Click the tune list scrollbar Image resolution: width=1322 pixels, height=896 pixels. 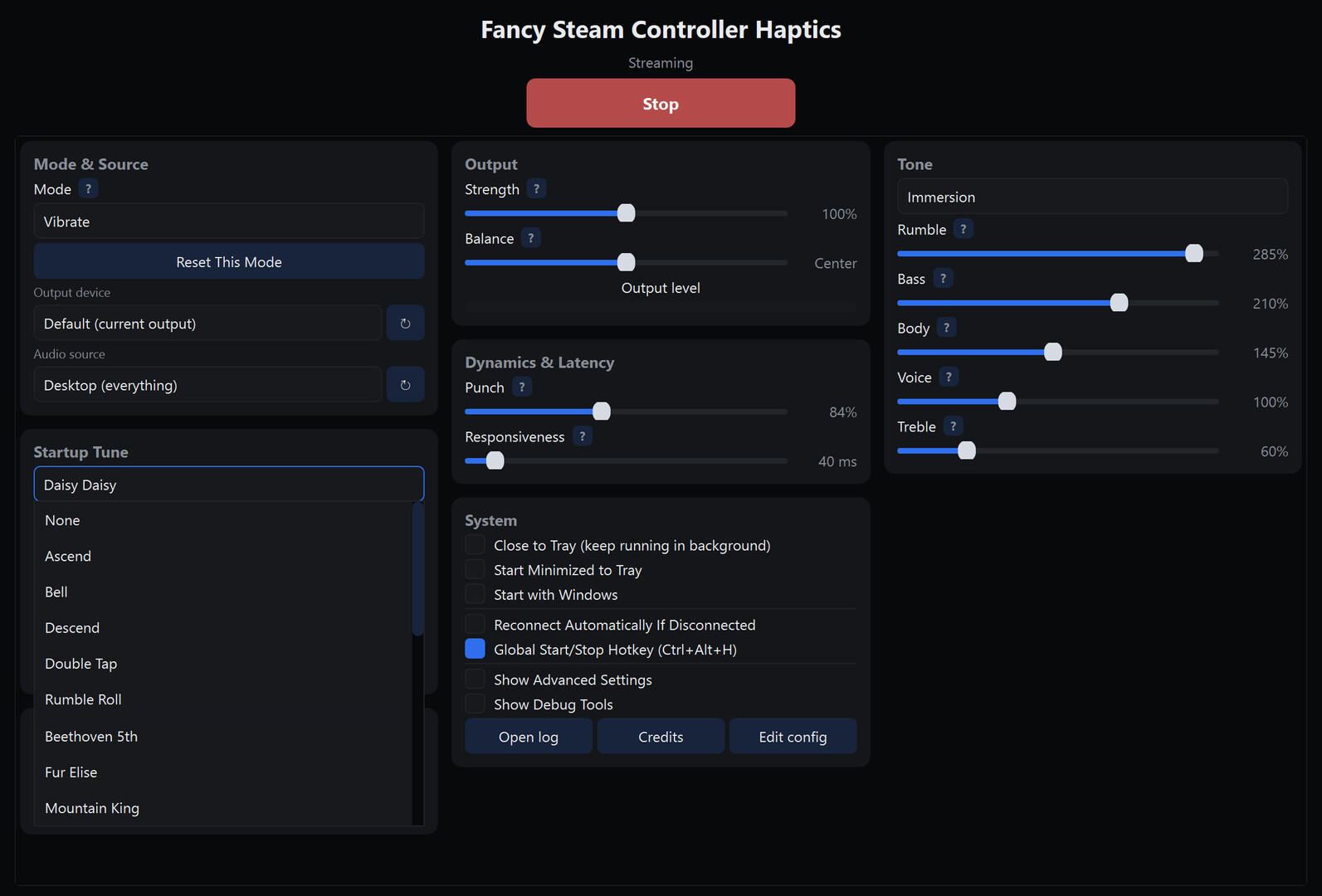pyautogui.click(x=418, y=569)
